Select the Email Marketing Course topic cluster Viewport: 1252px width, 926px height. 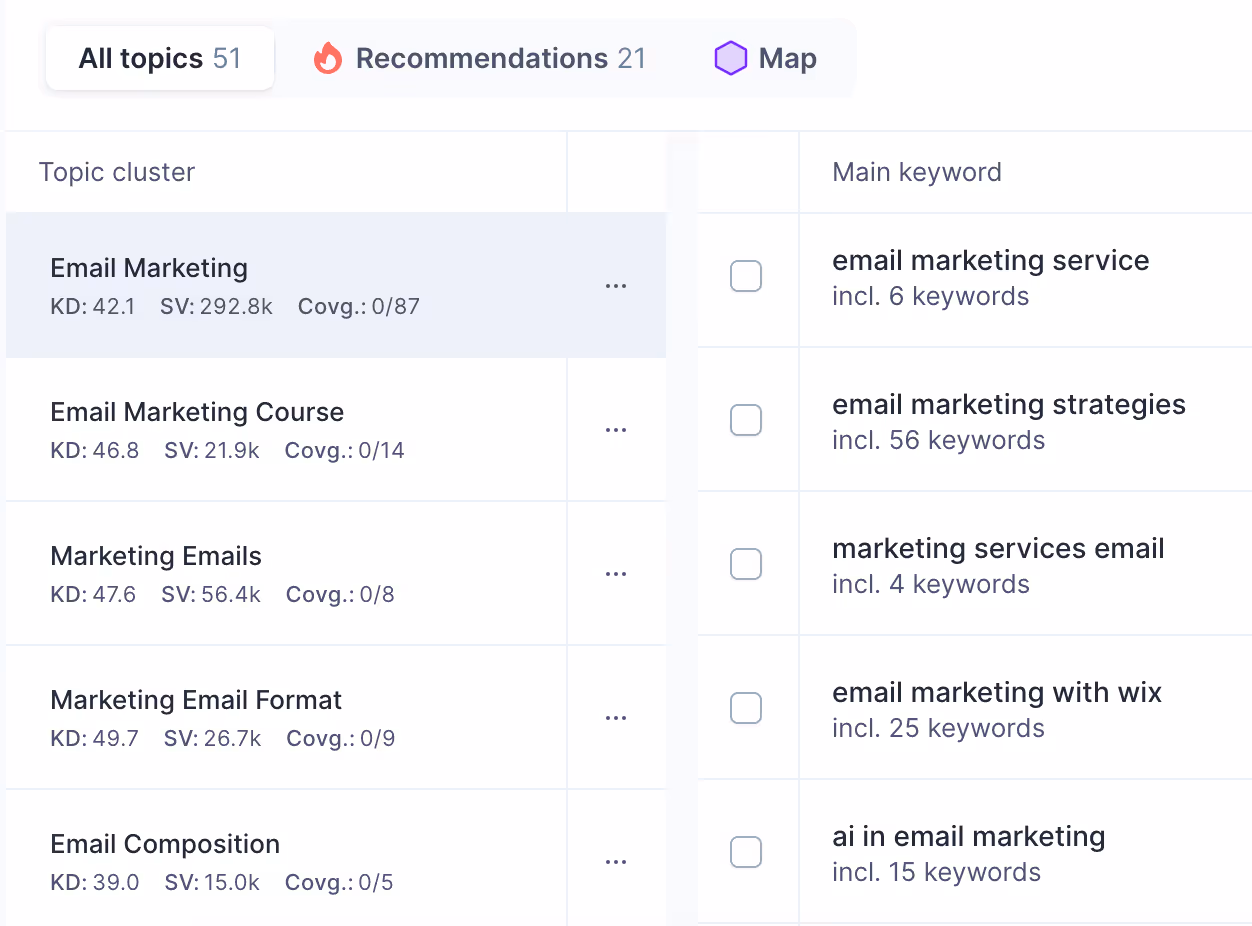(x=286, y=430)
